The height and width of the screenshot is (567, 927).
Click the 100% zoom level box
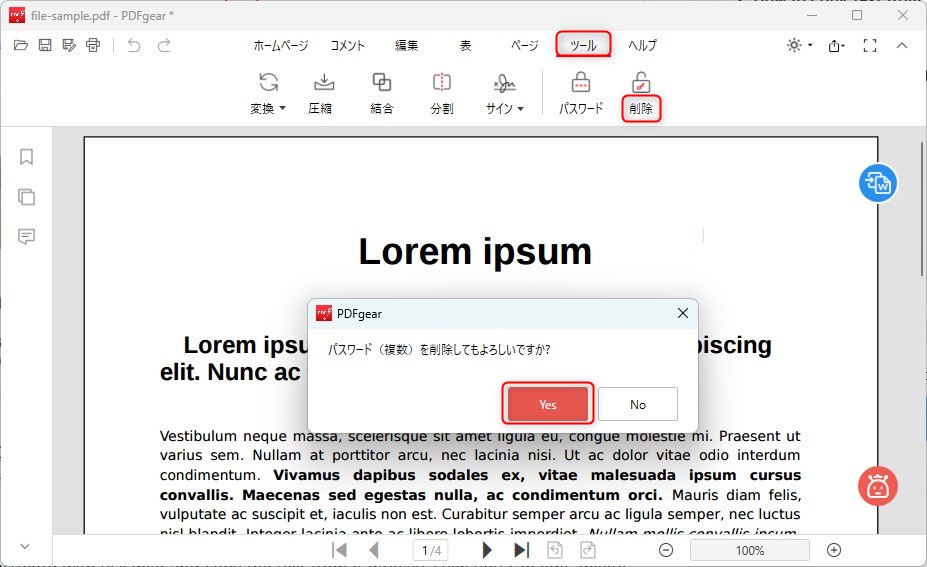(x=750, y=550)
